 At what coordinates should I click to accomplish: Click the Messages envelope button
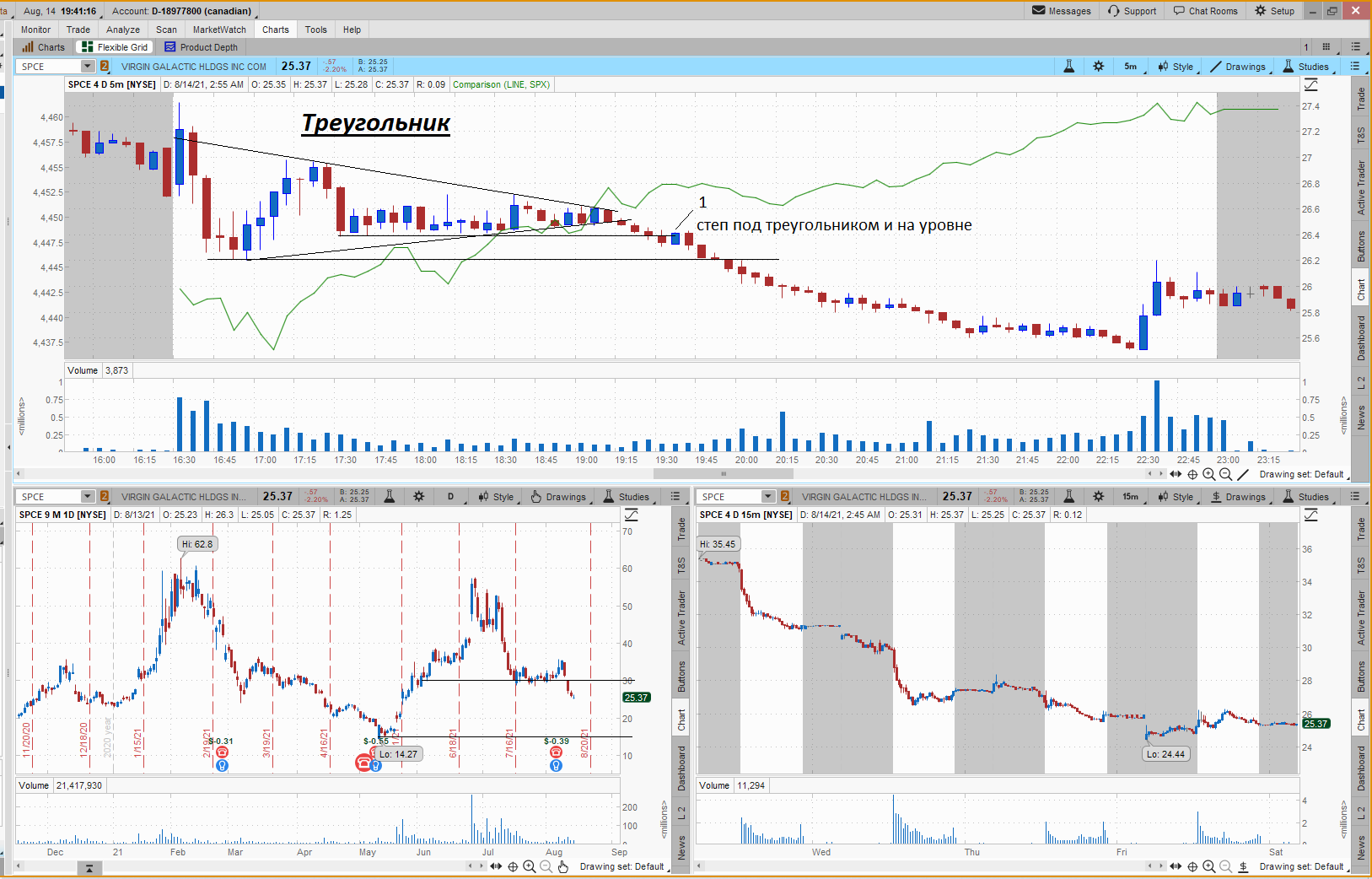tap(1062, 11)
